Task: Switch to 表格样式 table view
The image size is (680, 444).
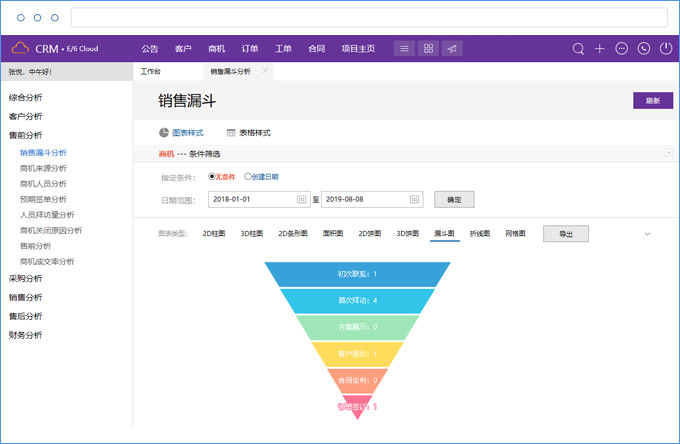Action: 249,133
